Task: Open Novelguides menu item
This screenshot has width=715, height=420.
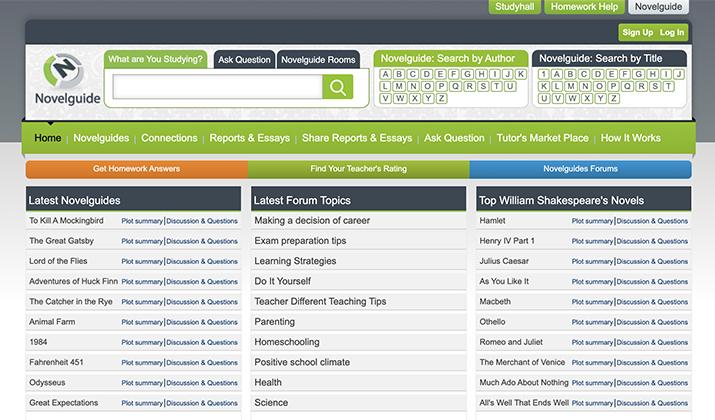Action: click(101, 138)
